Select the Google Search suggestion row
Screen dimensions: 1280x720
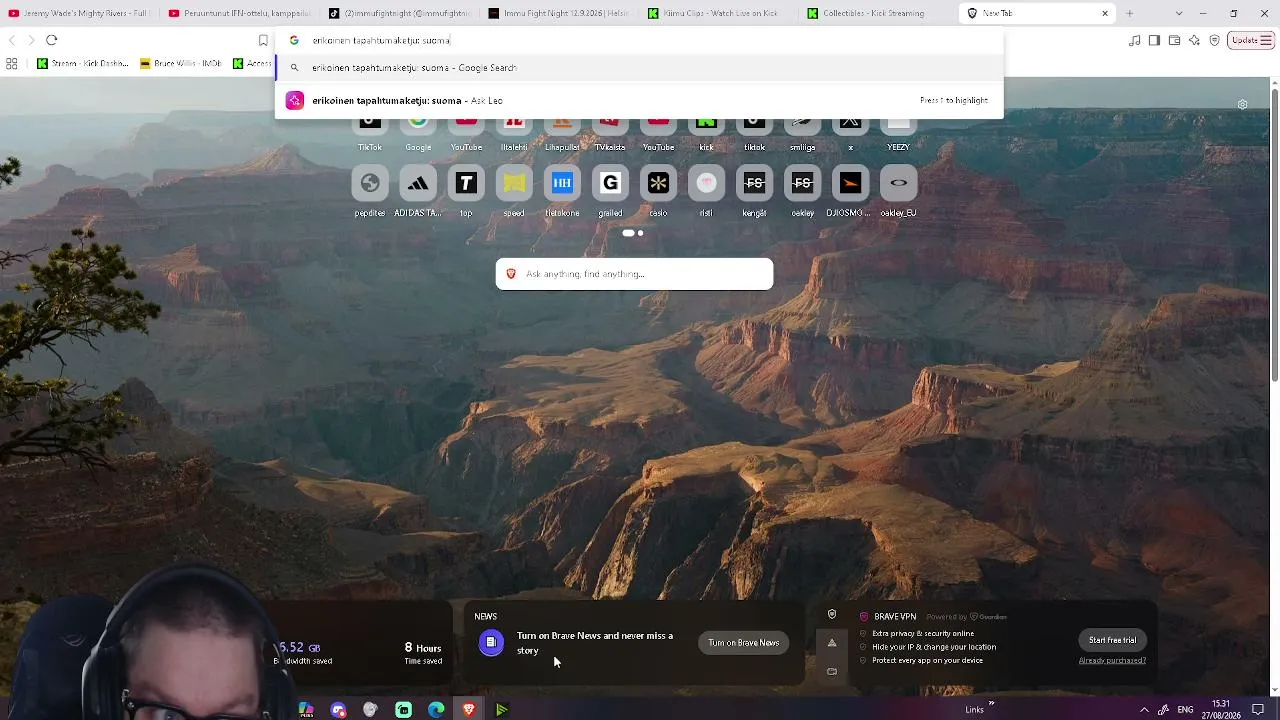pyautogui.click(x=639, y=68)
